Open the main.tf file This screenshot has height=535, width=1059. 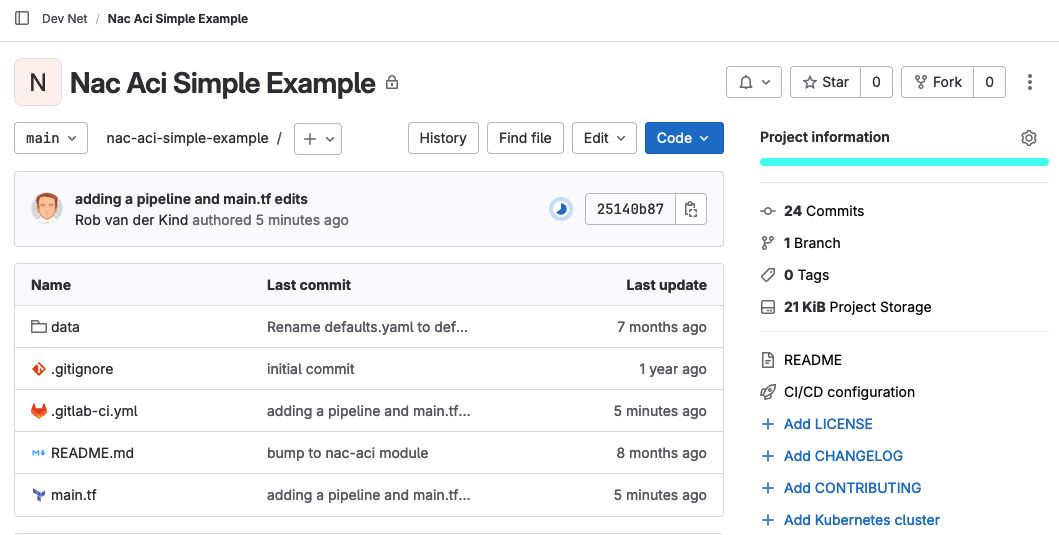pyautogui.click(x=74, y=495)
